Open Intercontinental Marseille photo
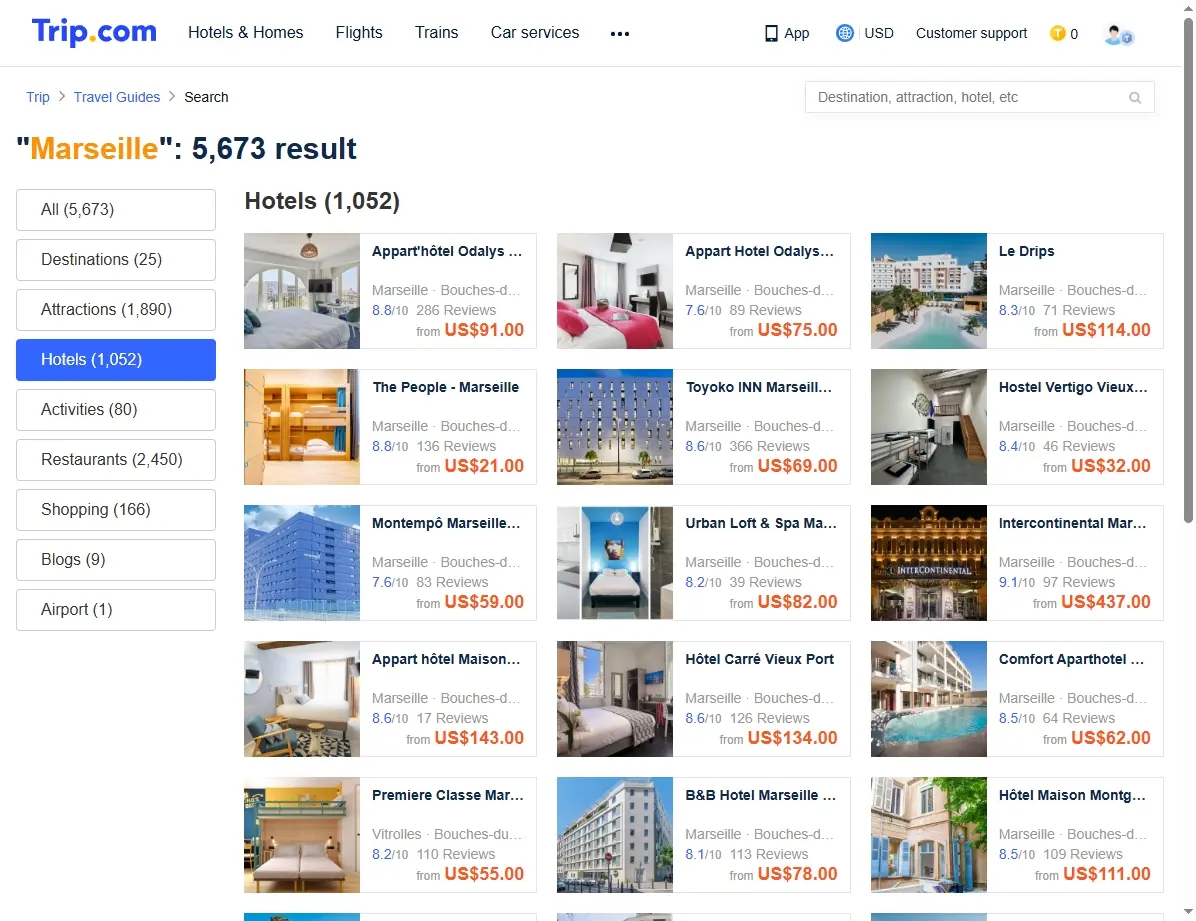This screenshot has height=921, width=1196. [x=928, y=562]
